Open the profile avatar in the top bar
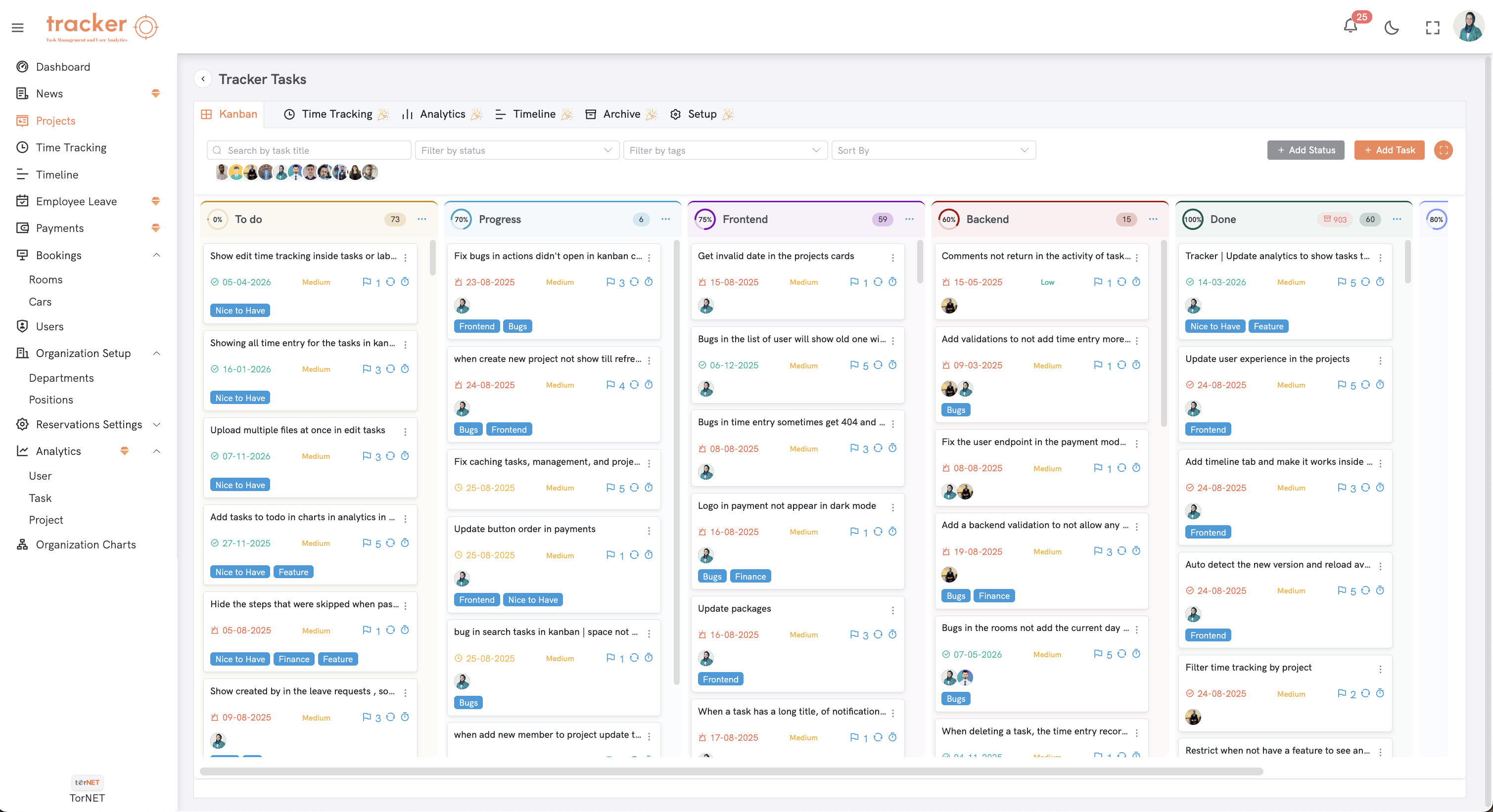The height and width of the screenshot is (812, 1493). (x=1469, y=27)
